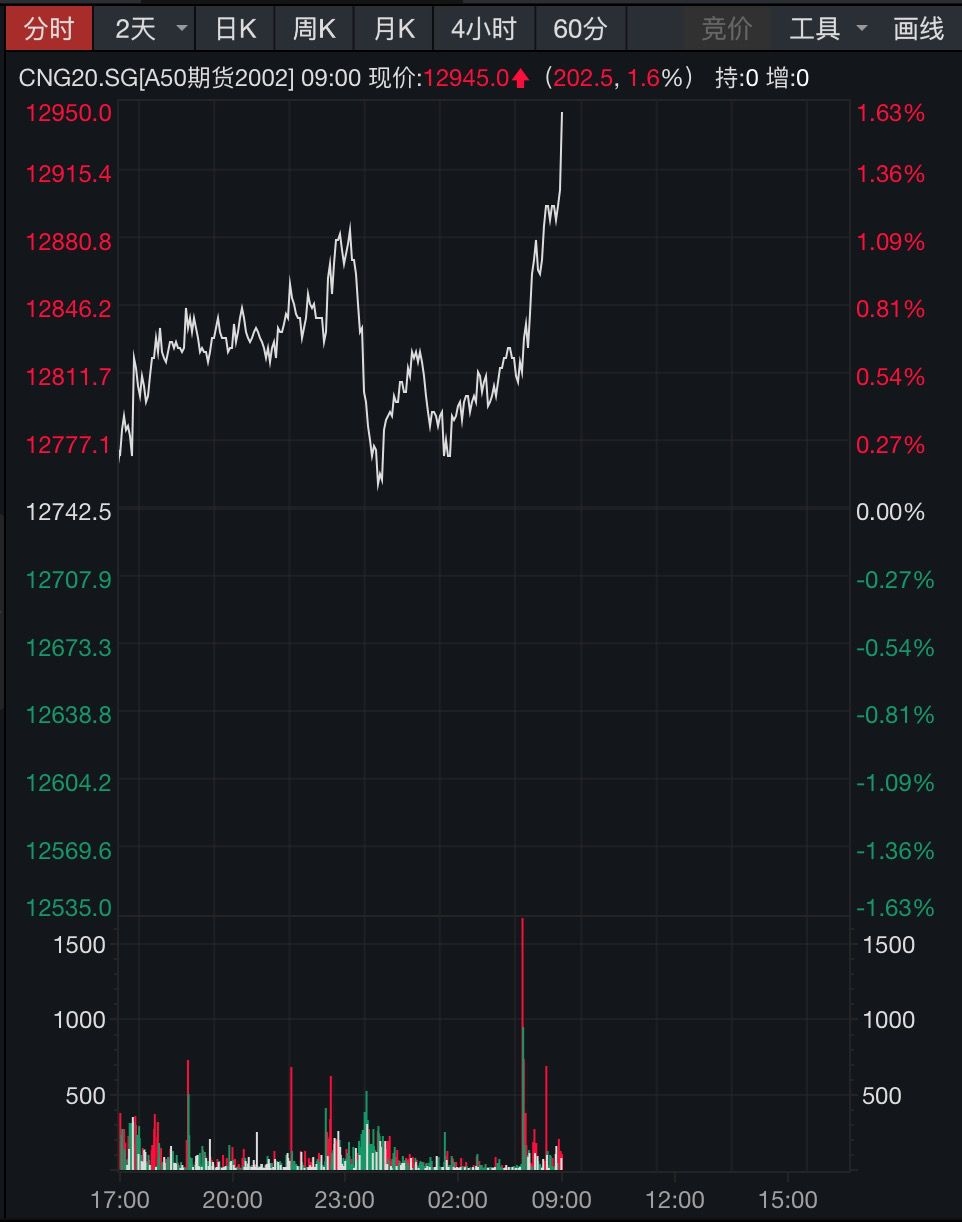Viewport: 962px width, 1222px height.
Task: Toggle the 竞价 auction button
Action: tap(726, 29)
